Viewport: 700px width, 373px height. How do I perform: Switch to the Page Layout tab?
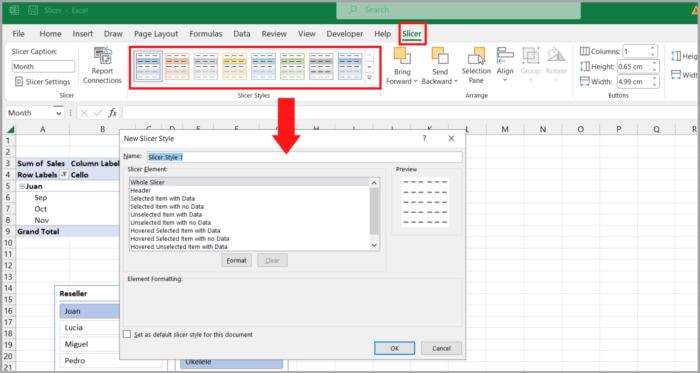[156, 34]
